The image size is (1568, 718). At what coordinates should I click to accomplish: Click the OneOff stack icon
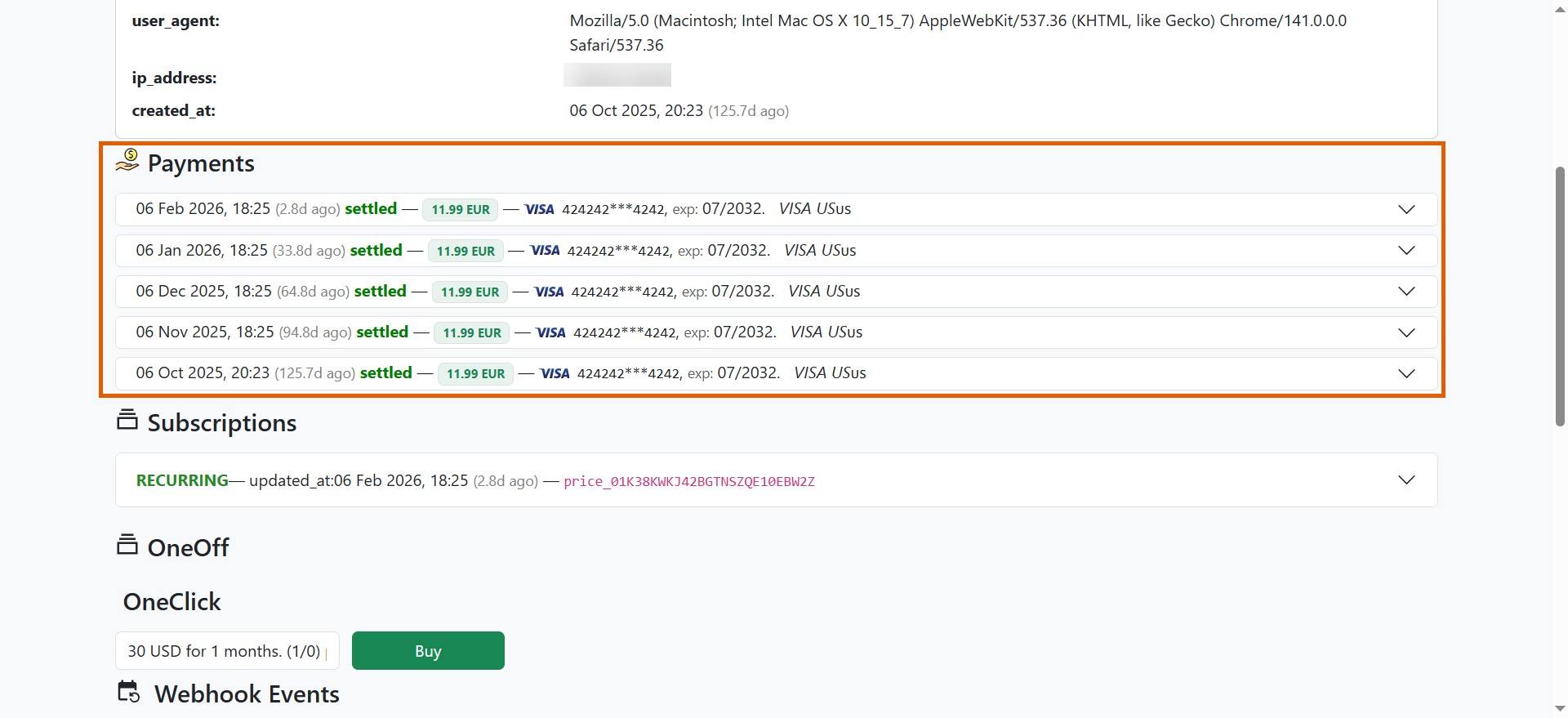click(x=127, y=544)
